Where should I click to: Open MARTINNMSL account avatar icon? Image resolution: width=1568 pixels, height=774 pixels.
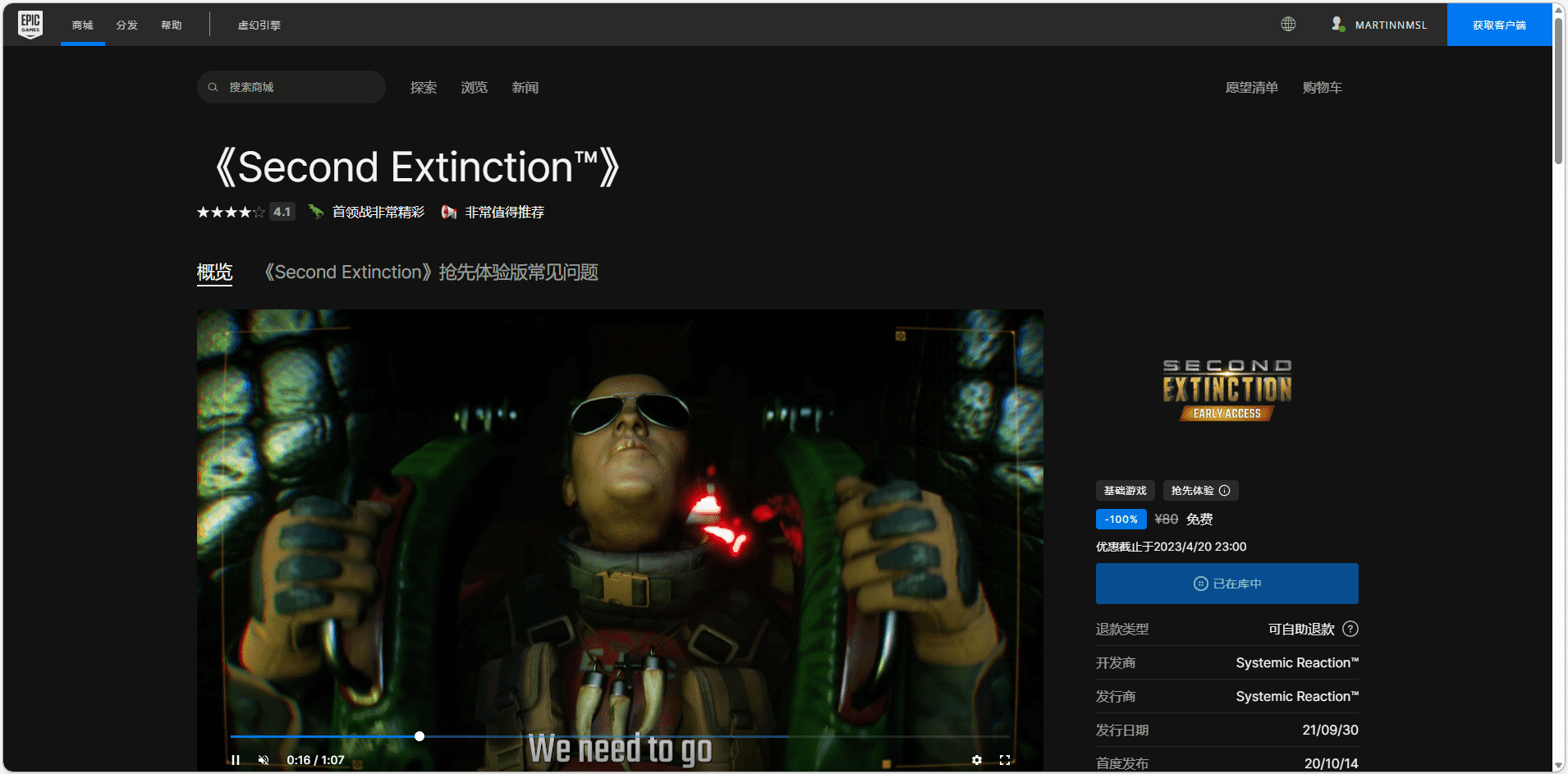pos(1338,25)
